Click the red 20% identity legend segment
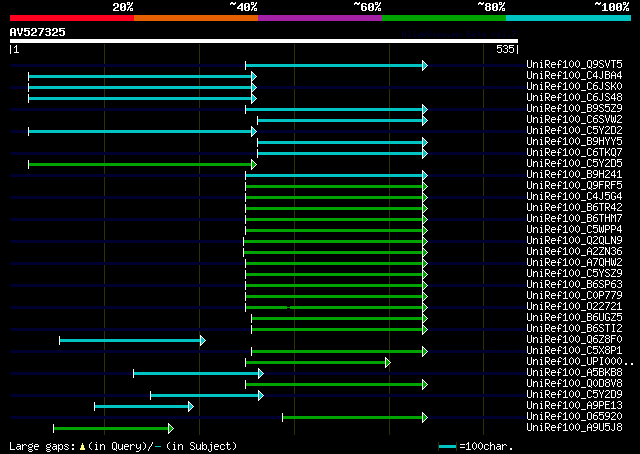Image resolution: width=640 pixels, height=454 pixels. point(72,18)
